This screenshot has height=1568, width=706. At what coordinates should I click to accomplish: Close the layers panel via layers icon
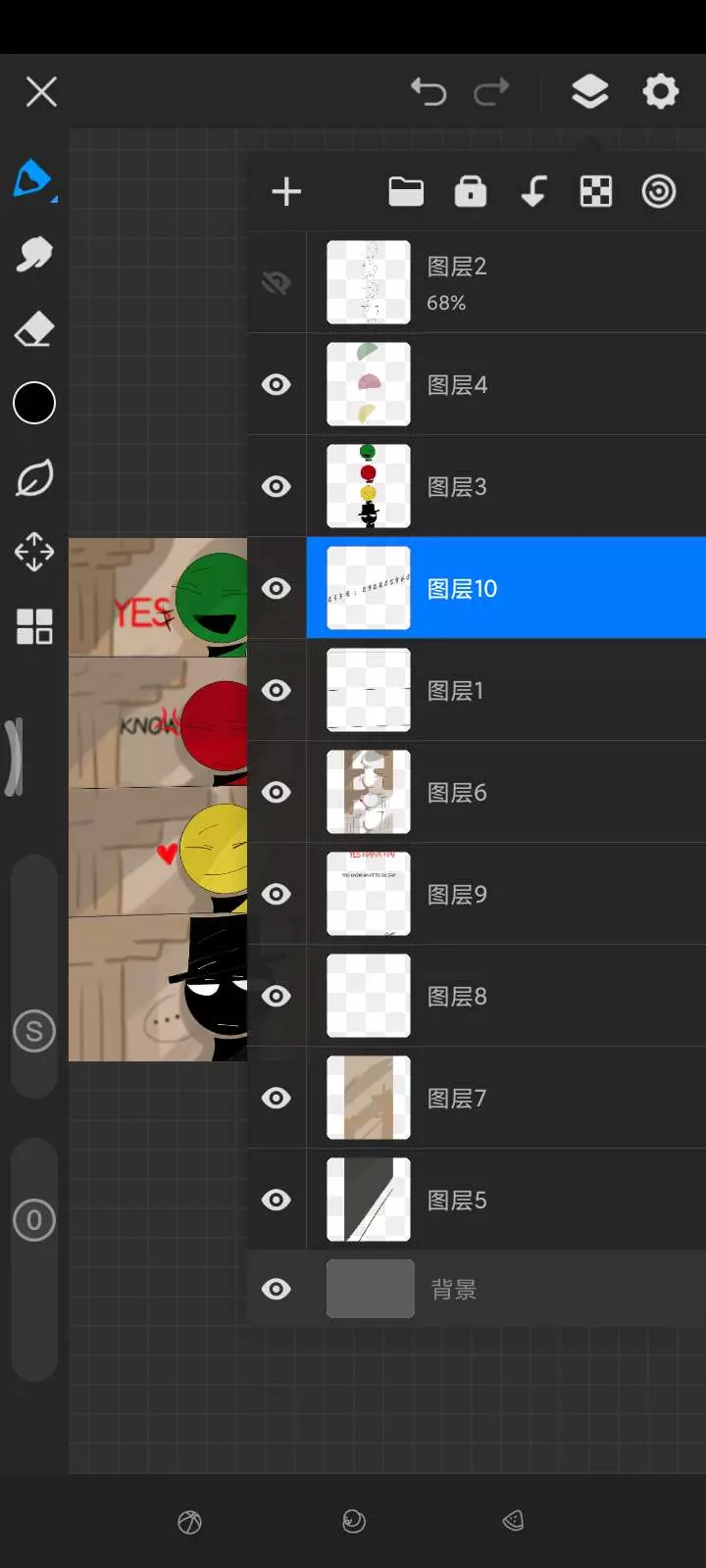coord(590,91)
